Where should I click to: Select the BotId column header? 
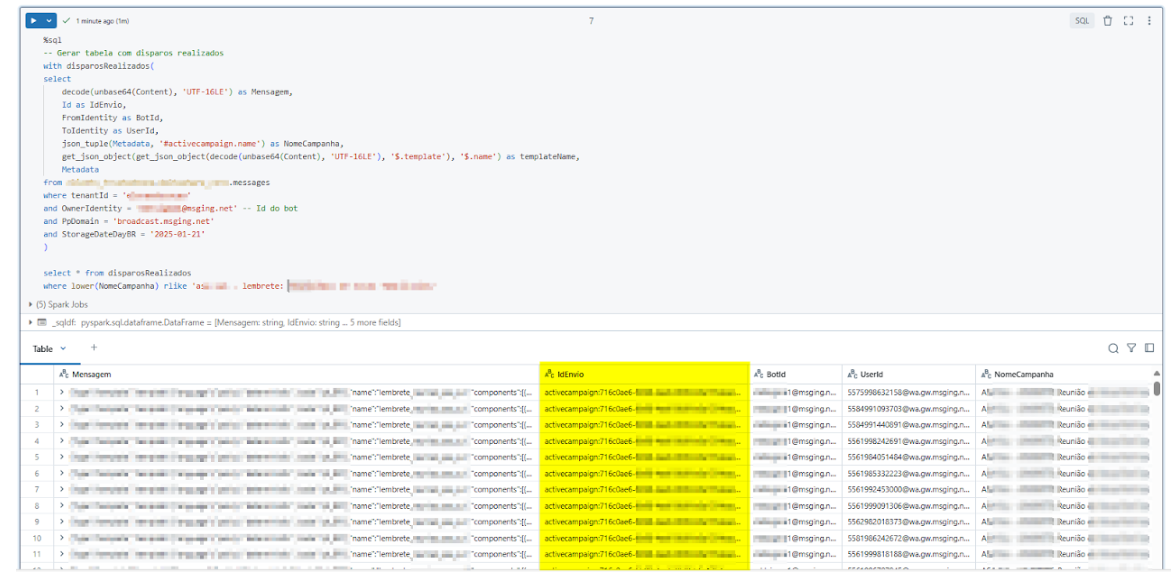776,373
